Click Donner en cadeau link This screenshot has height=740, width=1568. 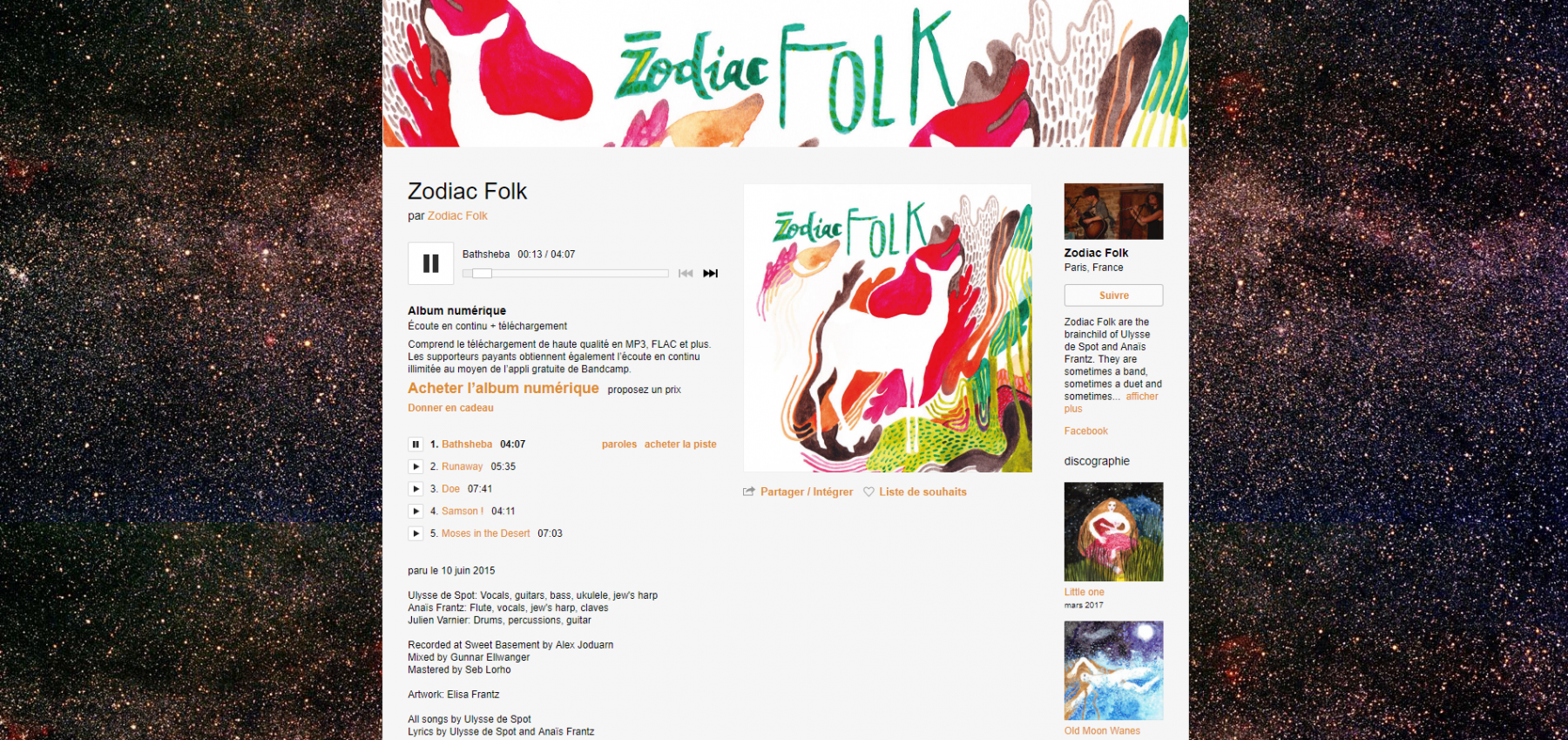point(450,408)
